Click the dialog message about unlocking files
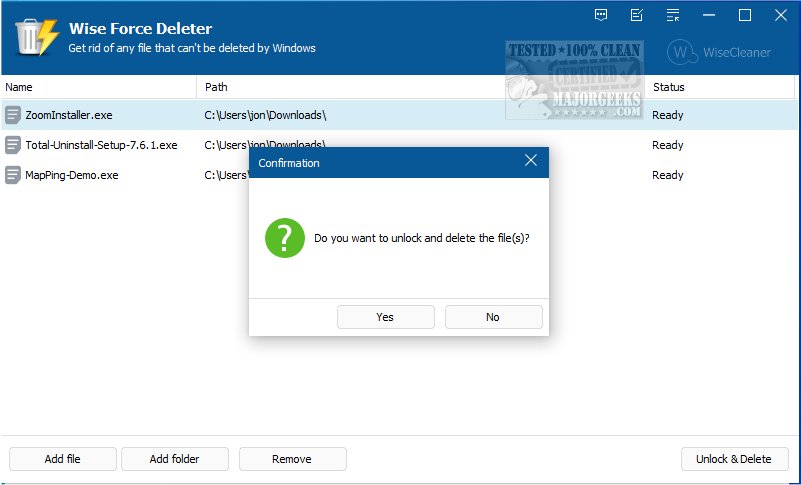 point(422,238)
